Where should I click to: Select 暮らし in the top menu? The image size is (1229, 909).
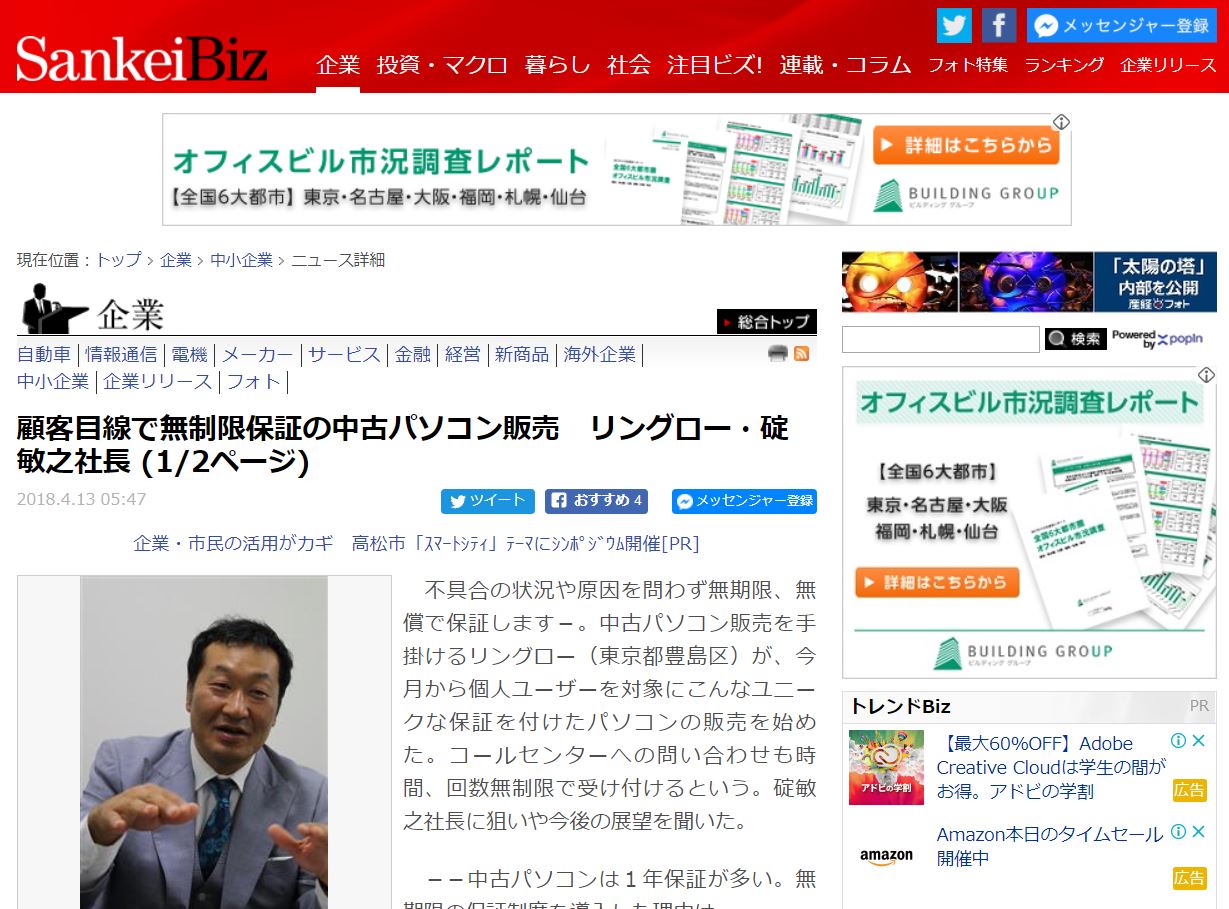tap(557, 65)
